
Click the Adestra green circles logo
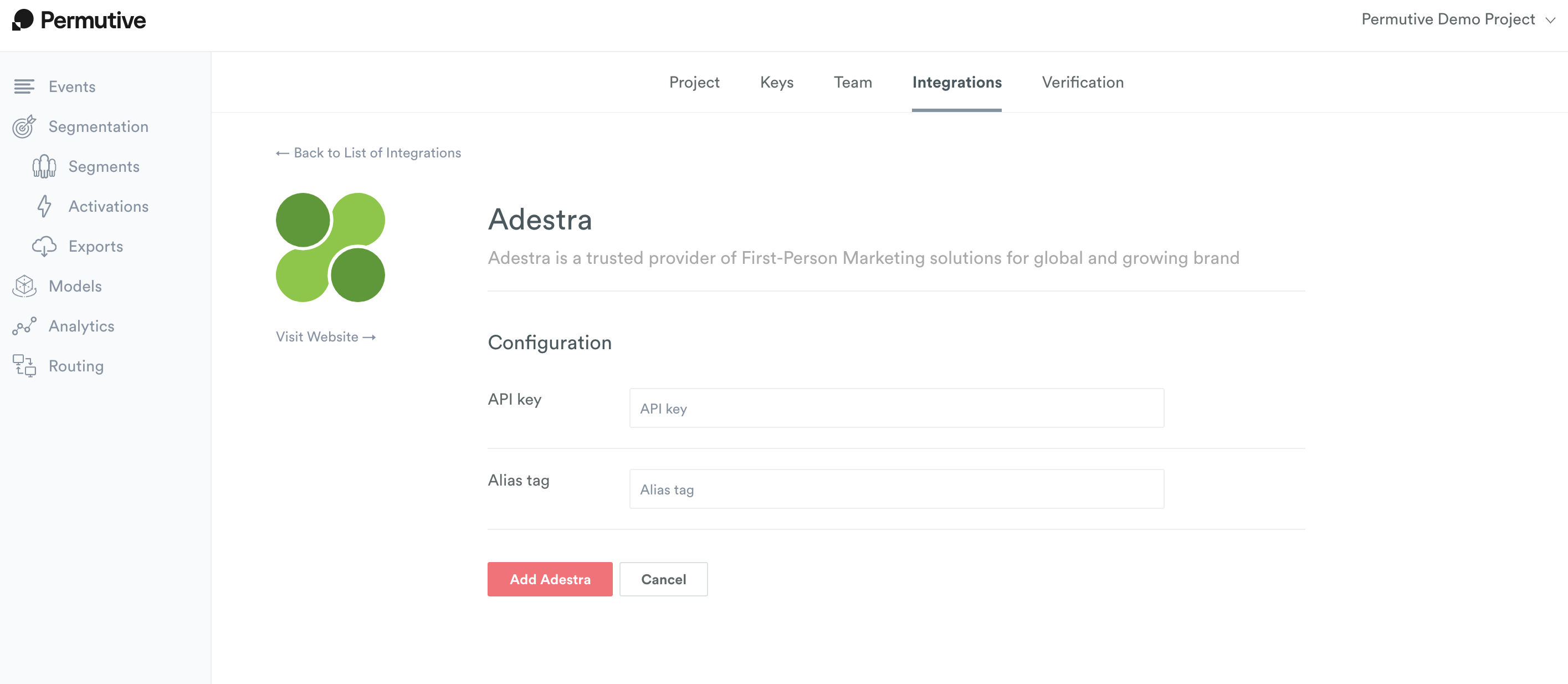coord(330,247)
